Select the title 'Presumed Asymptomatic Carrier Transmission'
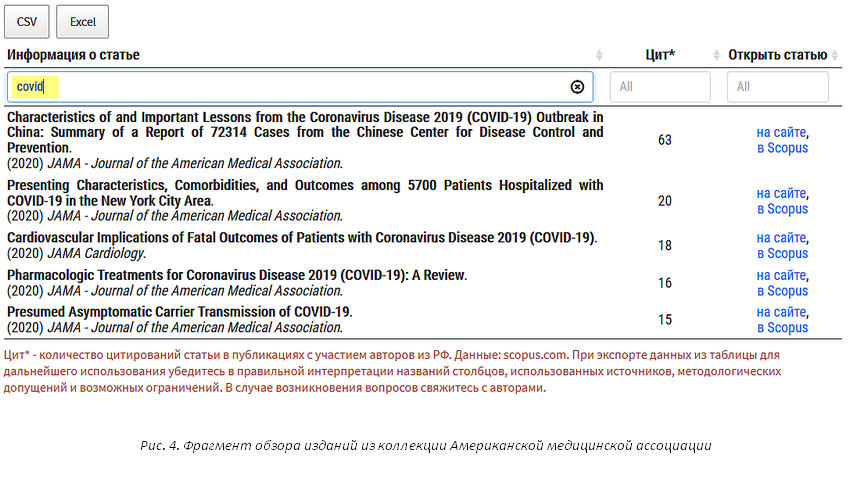The width and height of the screenshot is (850, 500). (x=179, y=312)
